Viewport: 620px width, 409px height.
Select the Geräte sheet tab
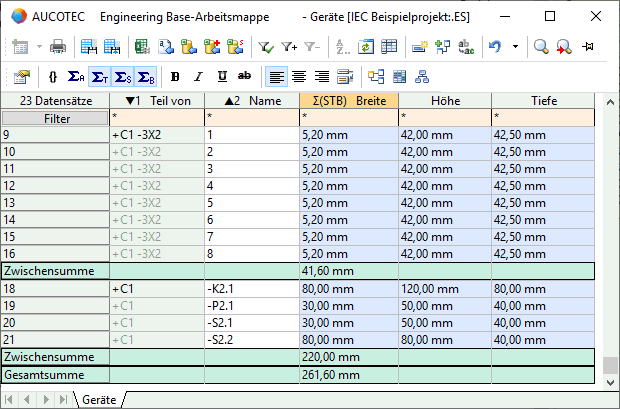(x=98, y=399)
